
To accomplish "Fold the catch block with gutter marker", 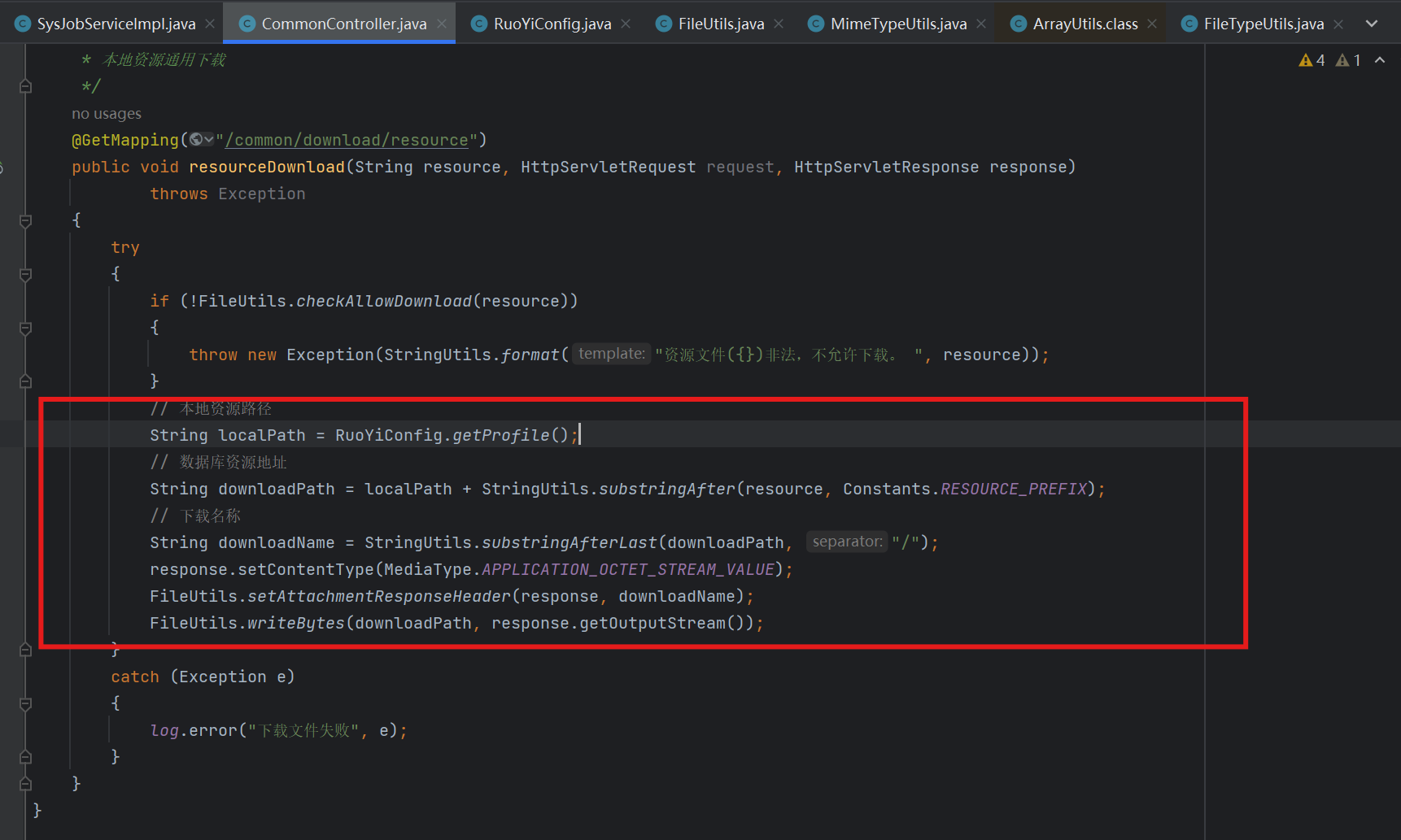I will point(25,704).
